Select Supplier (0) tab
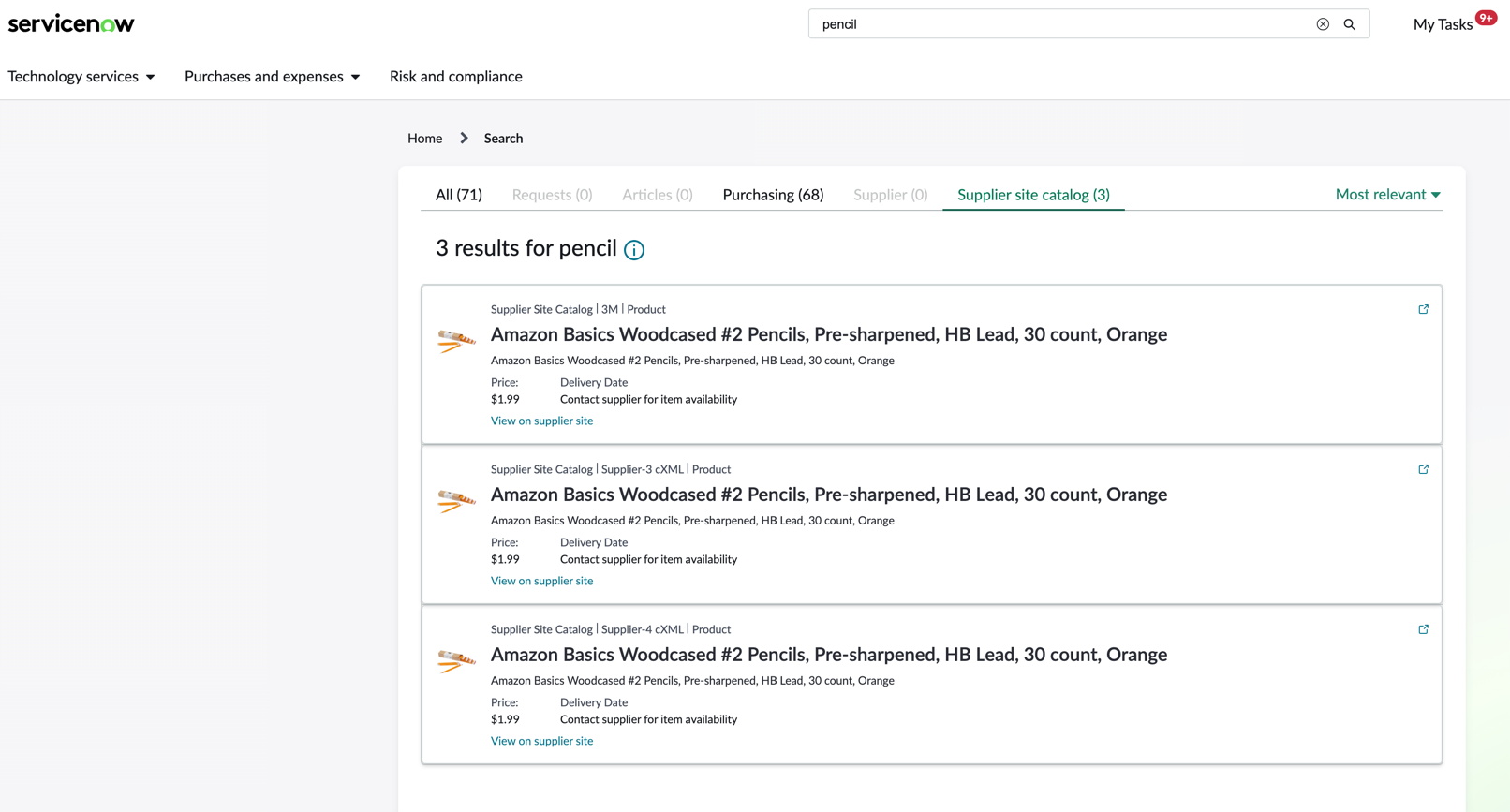1510x812 pixels. tap(891, 195)
